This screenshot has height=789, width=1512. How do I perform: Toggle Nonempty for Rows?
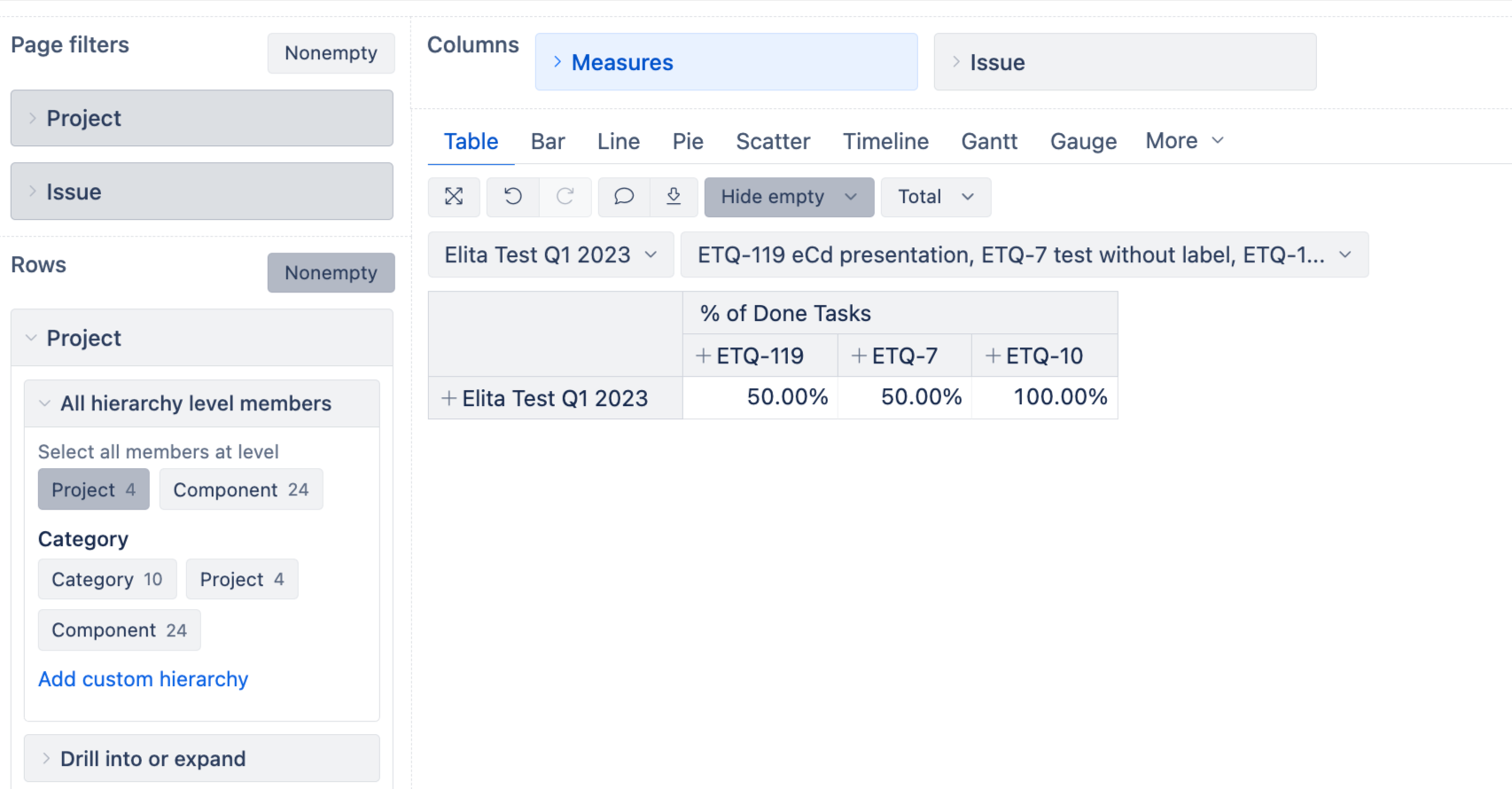331,273
